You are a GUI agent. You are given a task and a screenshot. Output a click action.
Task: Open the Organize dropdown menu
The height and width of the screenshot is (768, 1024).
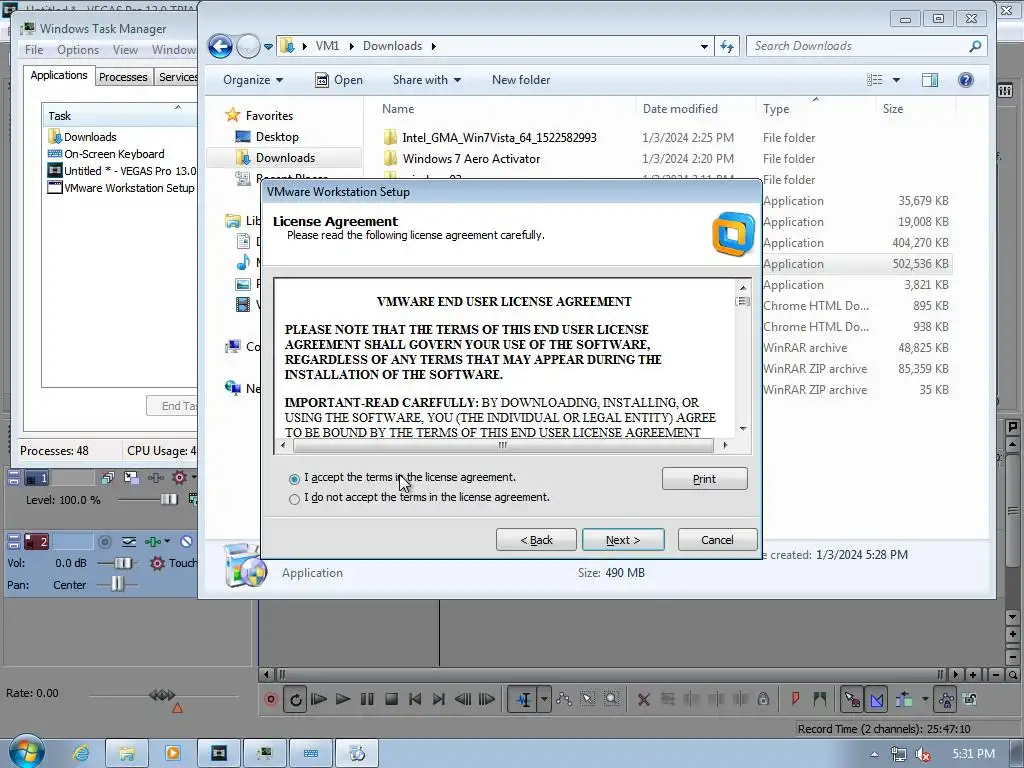pos(253,80)
